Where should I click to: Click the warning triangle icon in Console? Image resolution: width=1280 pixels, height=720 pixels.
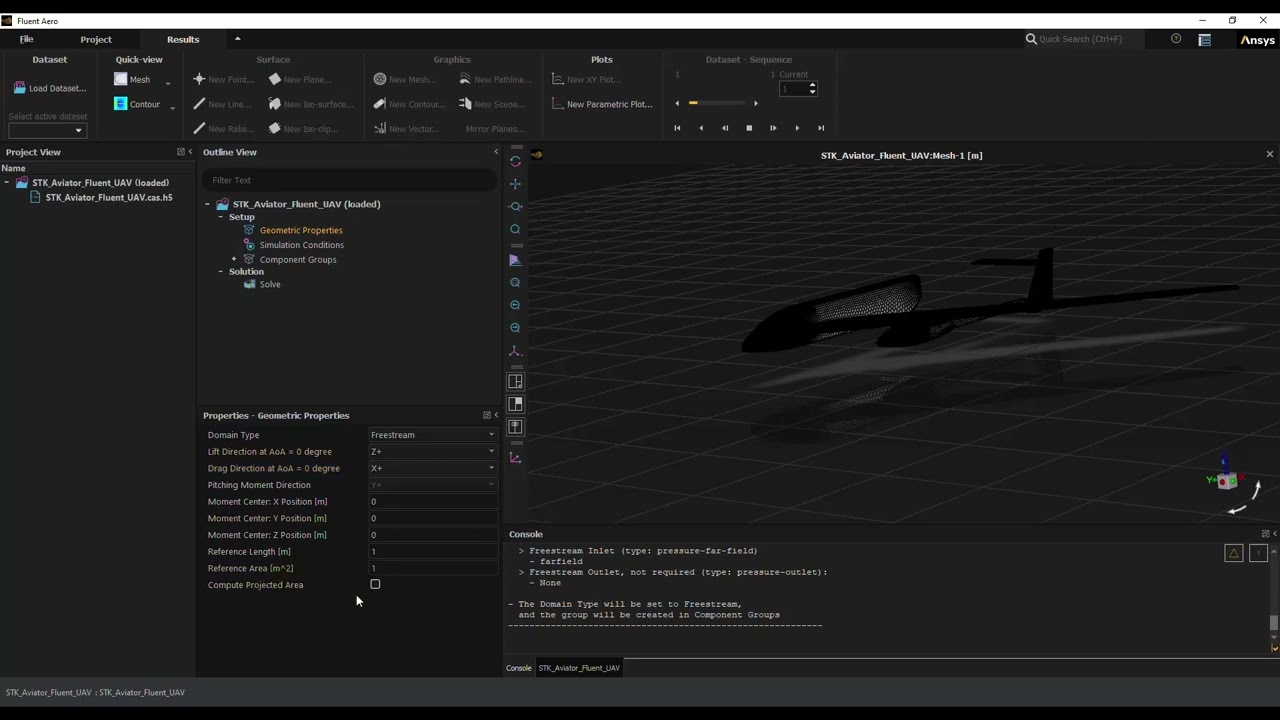1234,553
